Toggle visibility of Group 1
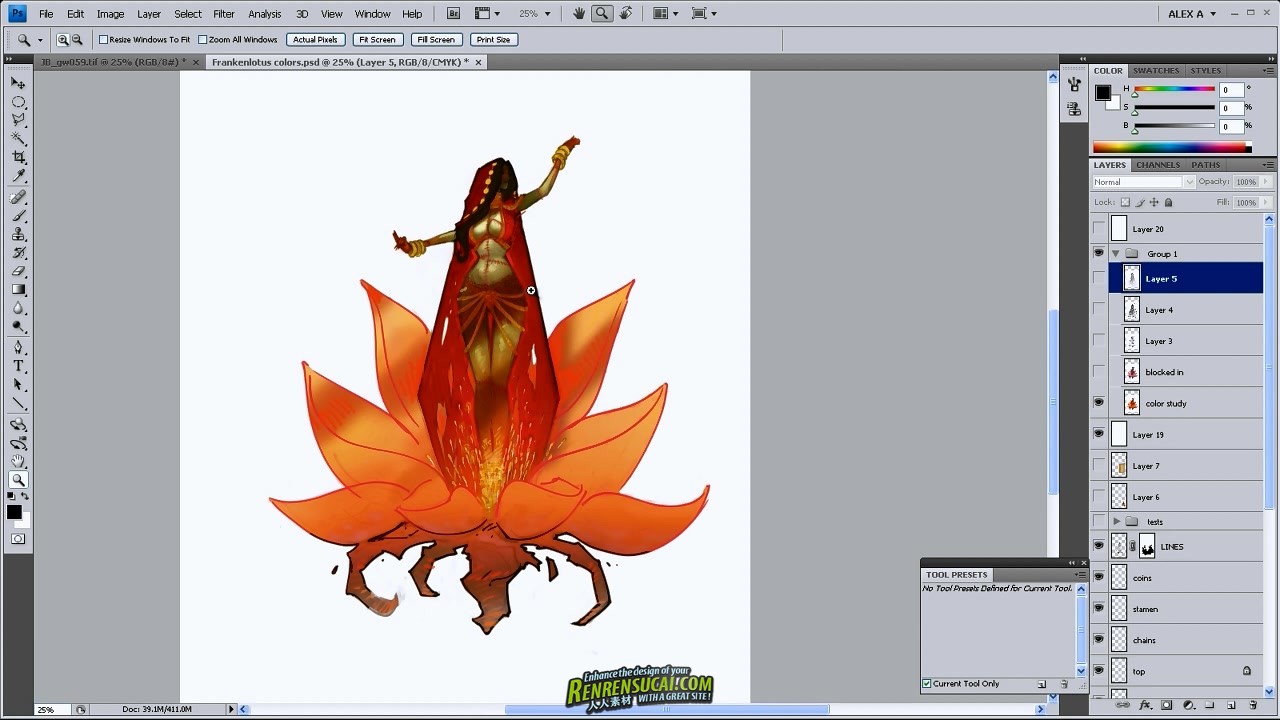The height and width of the screenshot is (720, 1280). pos(1099,254)
